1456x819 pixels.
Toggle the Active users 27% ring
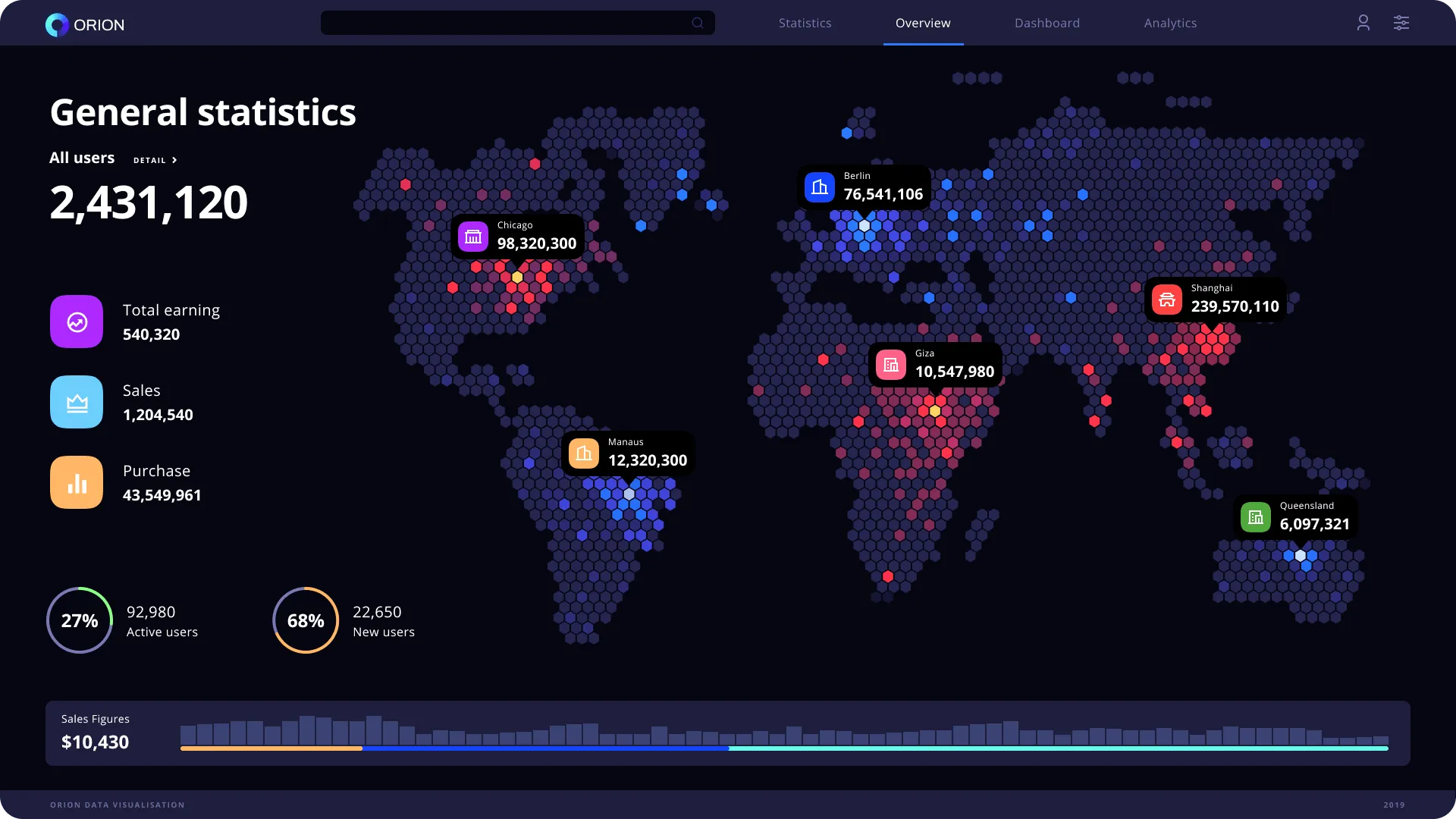(x=79, y=620)
